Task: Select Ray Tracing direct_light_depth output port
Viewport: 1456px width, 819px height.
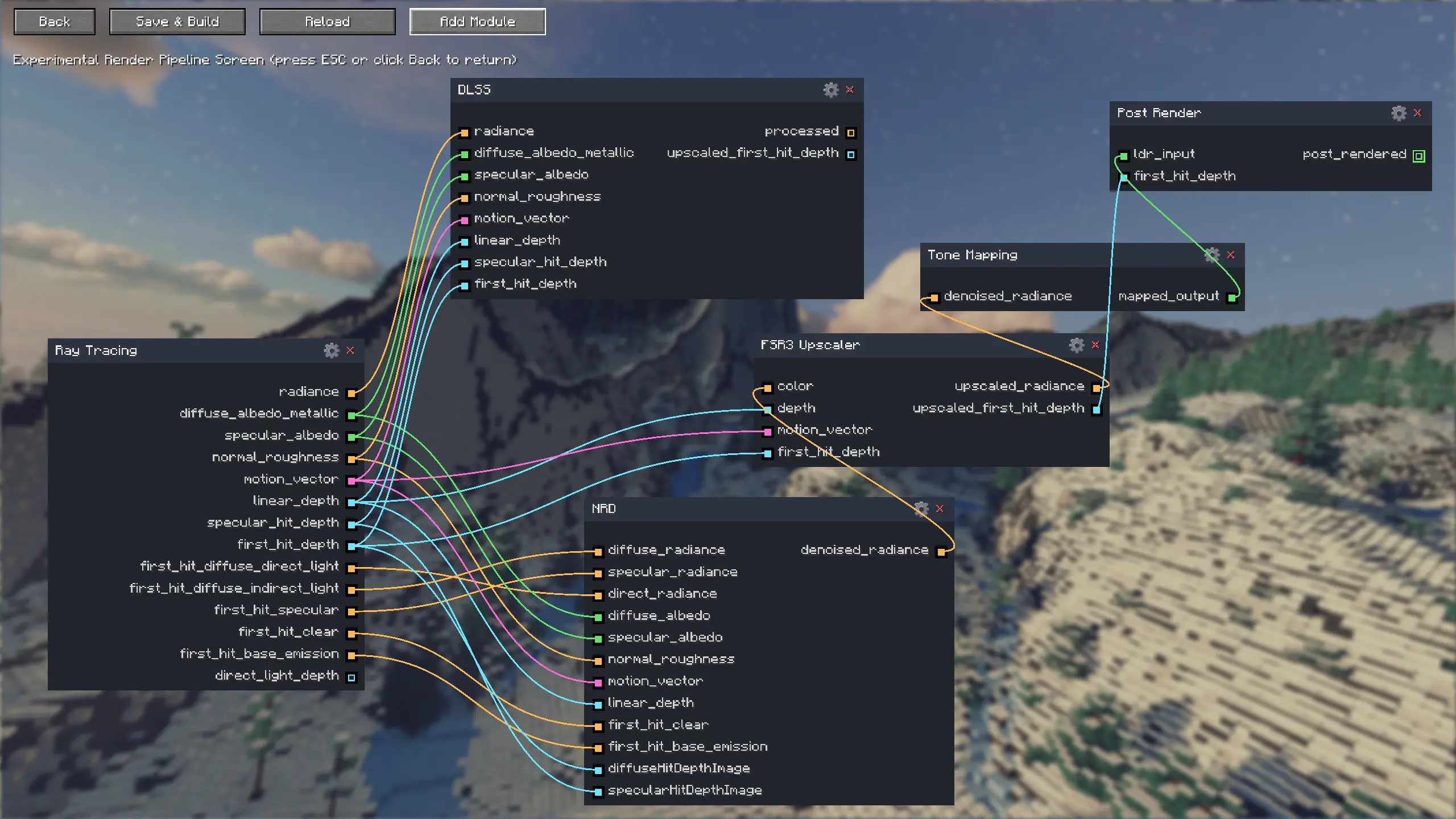Action: click(351, 677)
